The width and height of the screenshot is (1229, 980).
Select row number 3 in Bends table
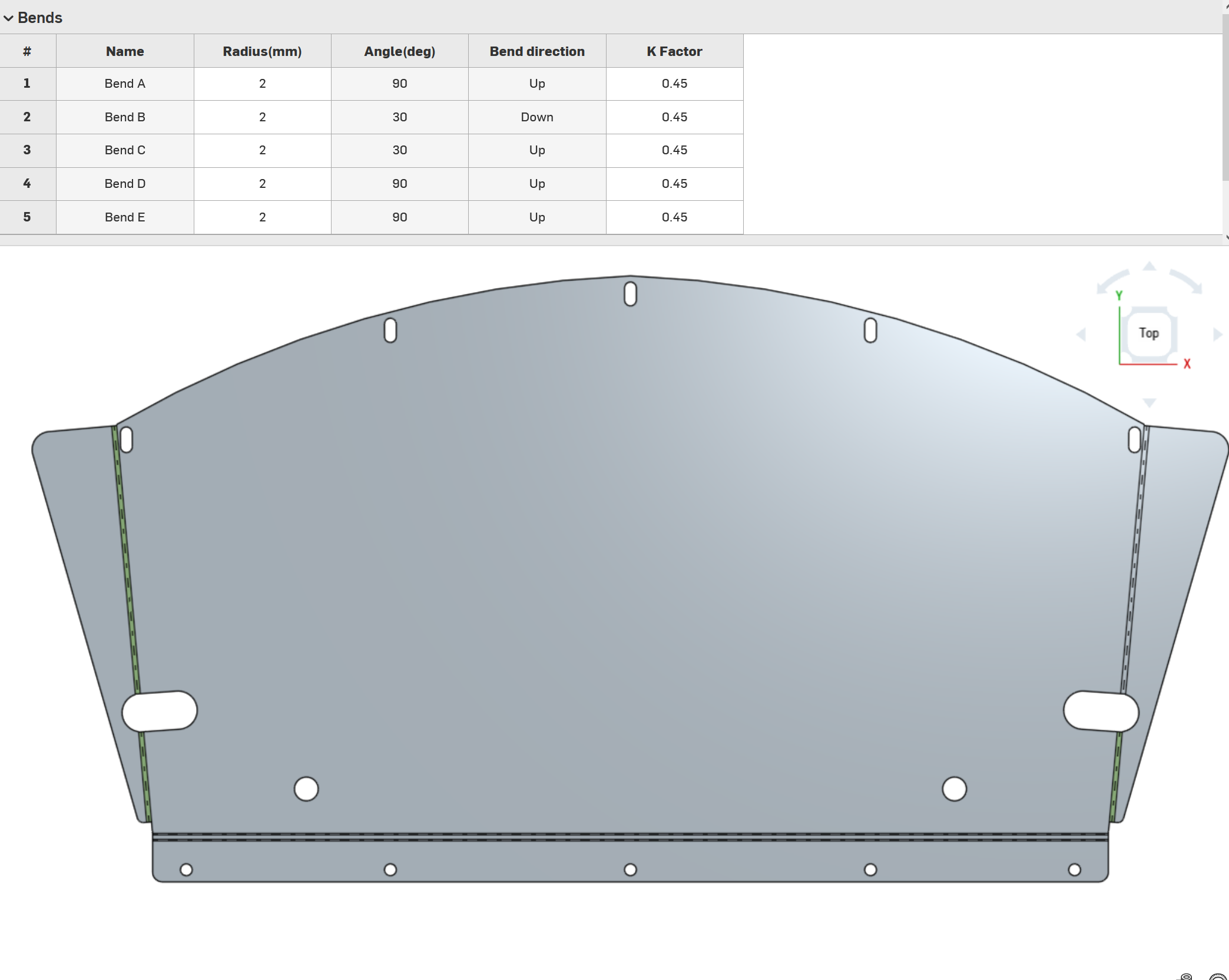tap(28, 150)
